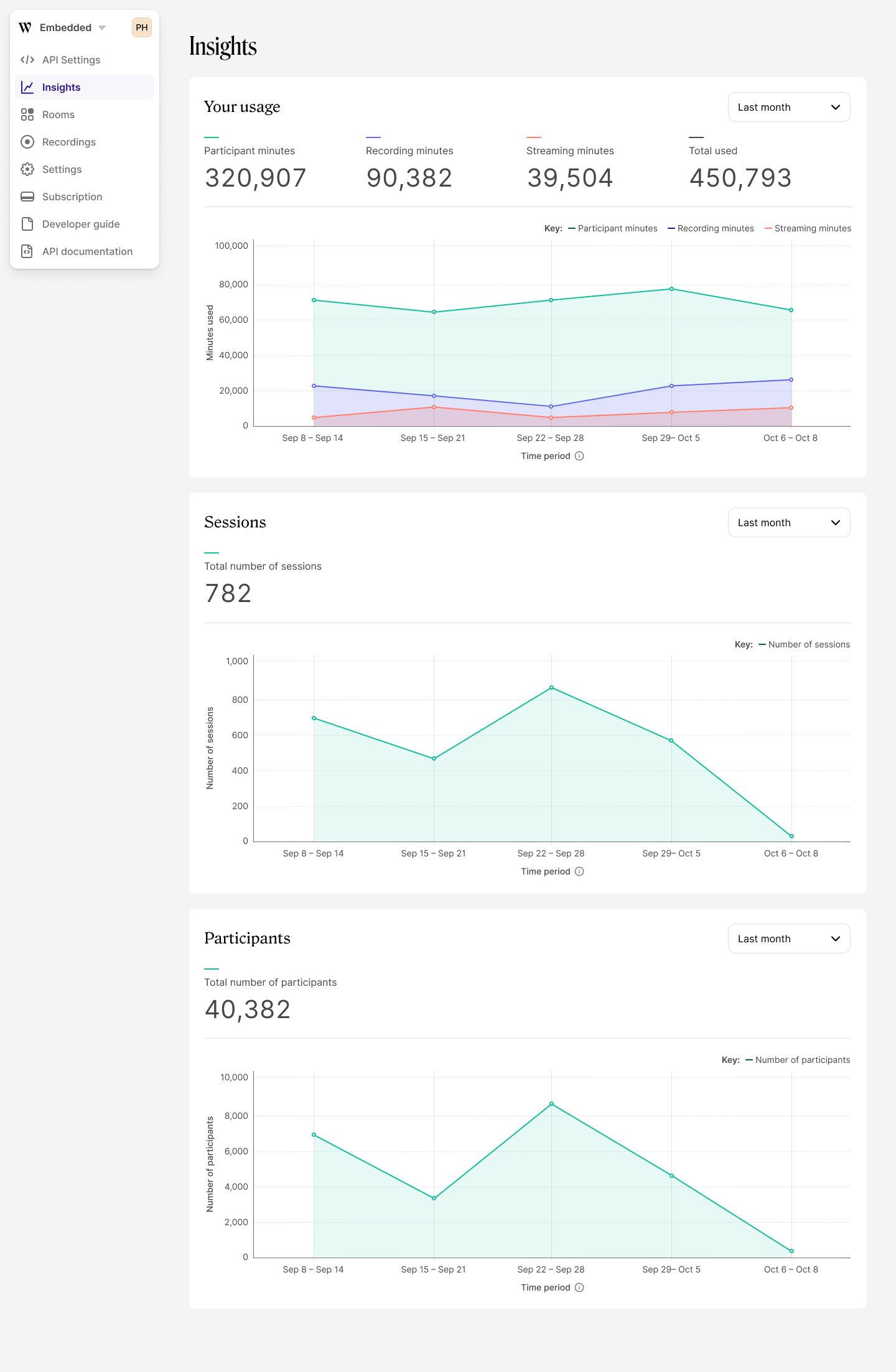Go to Subscription page
Viewport: 896px width, 1372px height.
tap(85, 197)
